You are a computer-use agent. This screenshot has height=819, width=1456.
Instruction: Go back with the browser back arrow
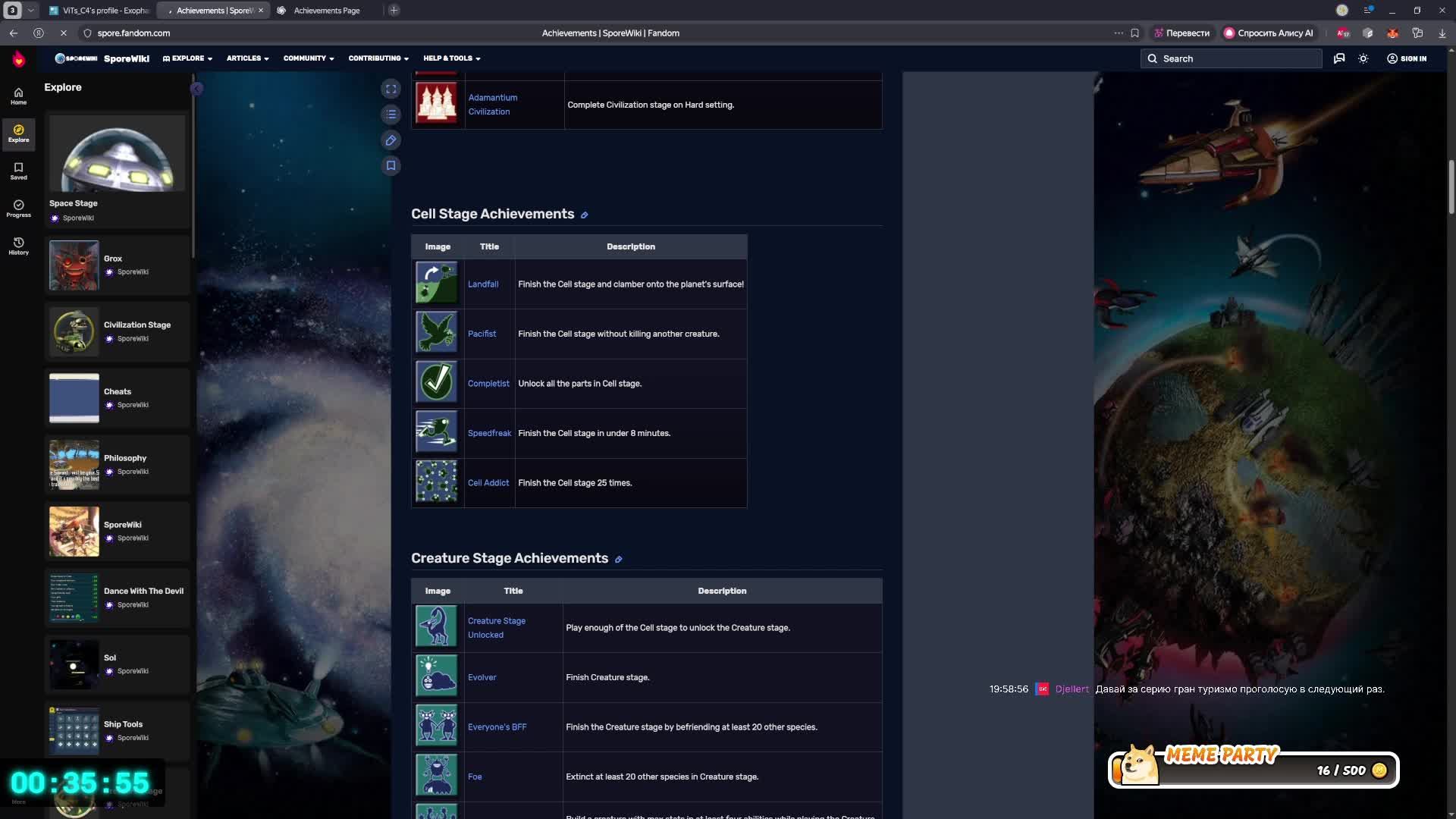click(x=14, y=33)
